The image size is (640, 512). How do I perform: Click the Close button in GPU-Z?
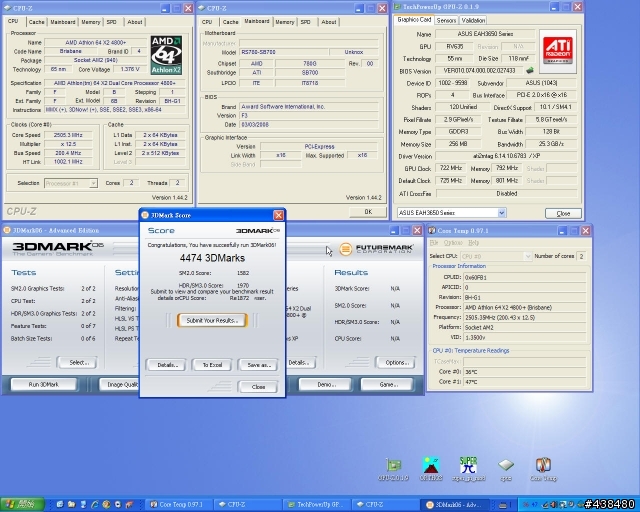563,213
